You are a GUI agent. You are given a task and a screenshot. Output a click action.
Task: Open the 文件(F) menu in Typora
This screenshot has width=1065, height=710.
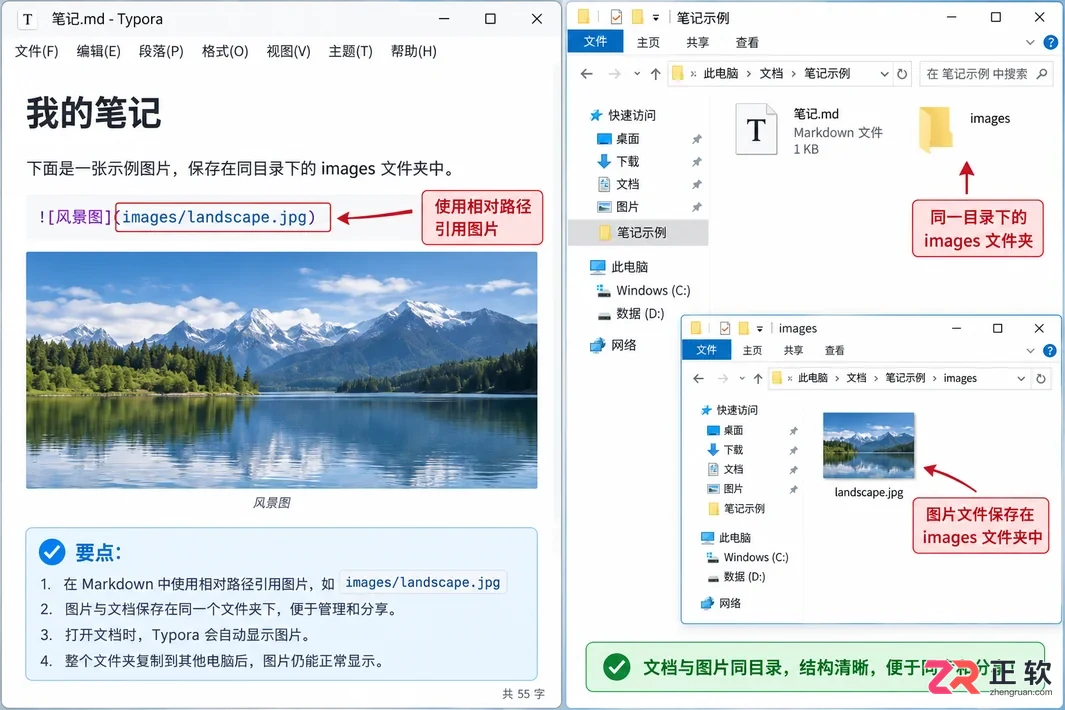click(x=37, y=52)
